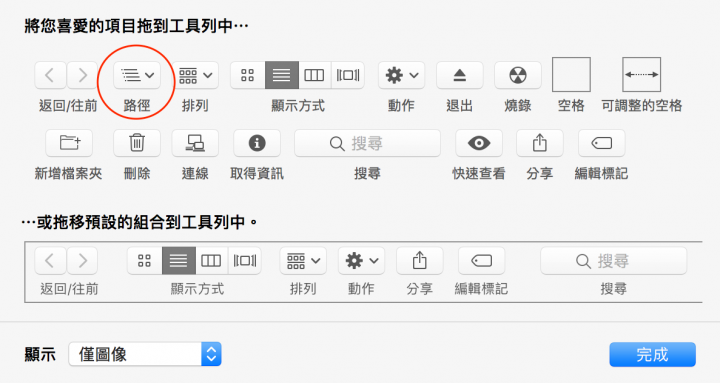Click the 連線 connect to server icon

click(x=195, y=143)
